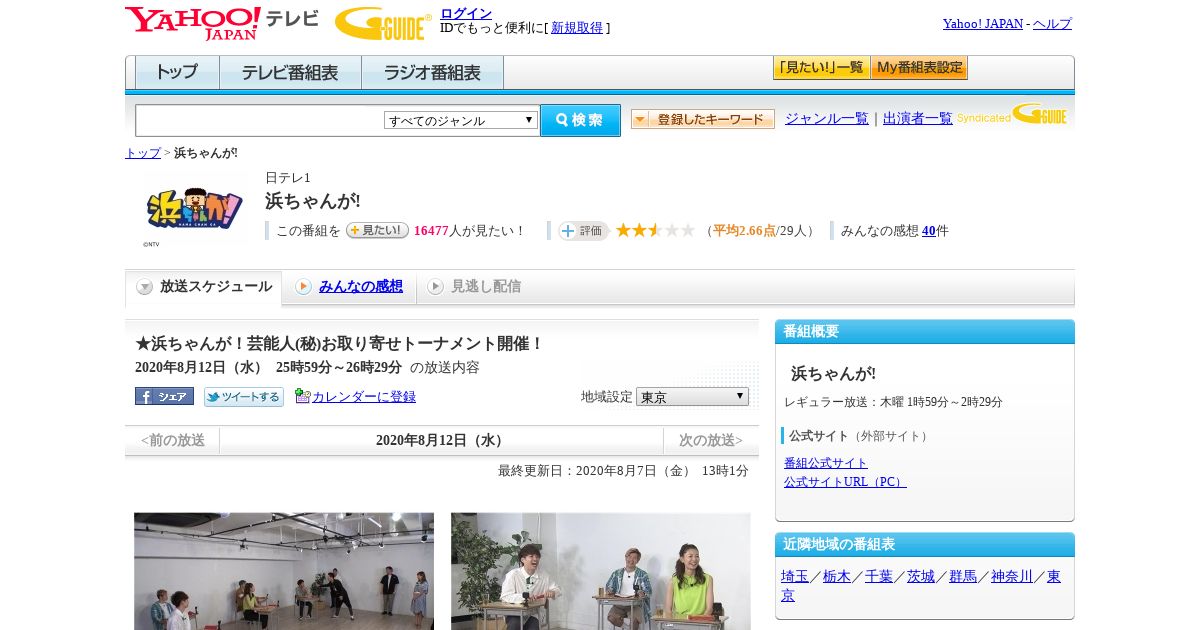Viewport: 1200px width, 630px height.
Task: Click the magnifier 検索 button
Action: [580, 120]
